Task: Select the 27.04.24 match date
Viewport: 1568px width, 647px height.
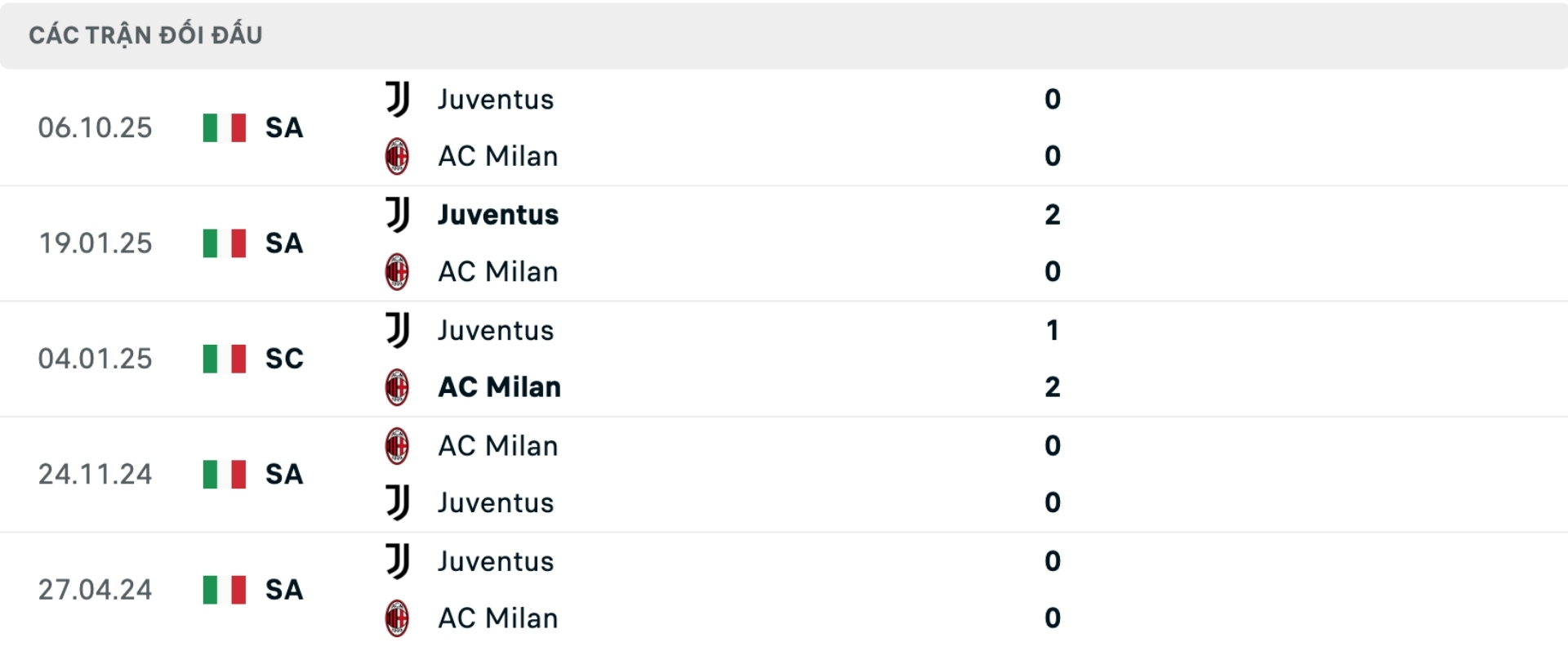Action: 95,590
